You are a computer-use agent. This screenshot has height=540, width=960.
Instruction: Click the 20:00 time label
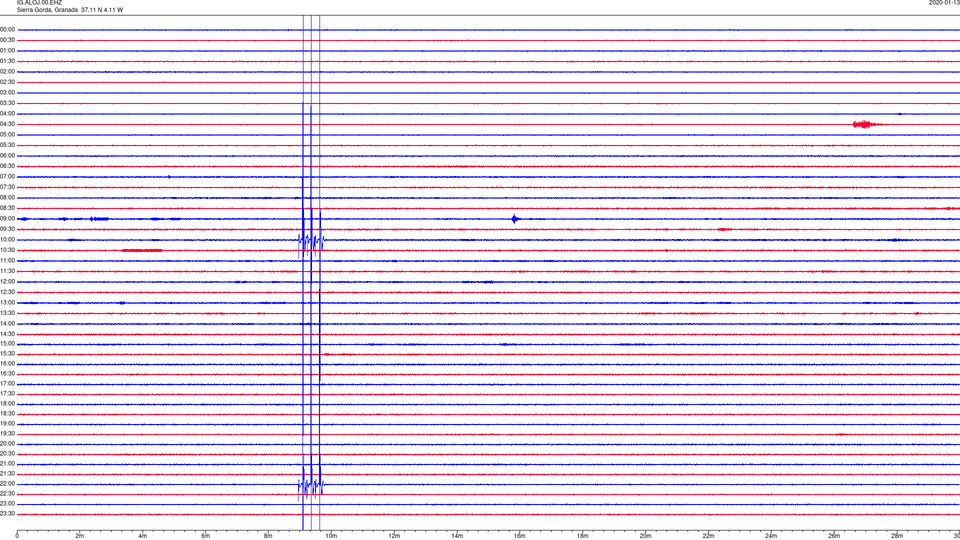coord(7,444)
